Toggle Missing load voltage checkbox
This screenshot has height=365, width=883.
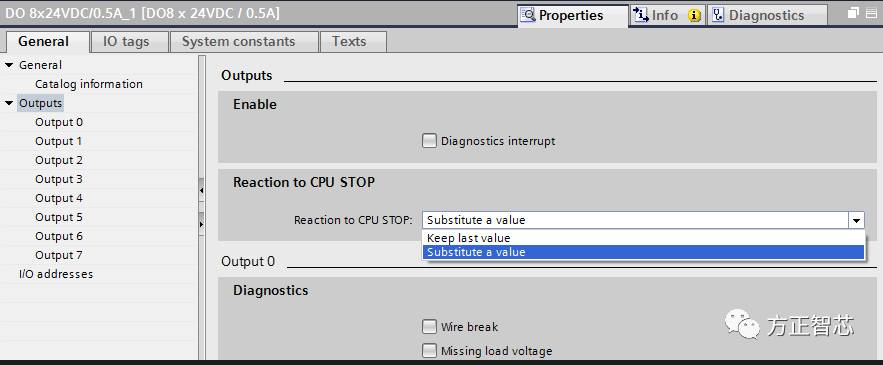click(x=429, y=351)
